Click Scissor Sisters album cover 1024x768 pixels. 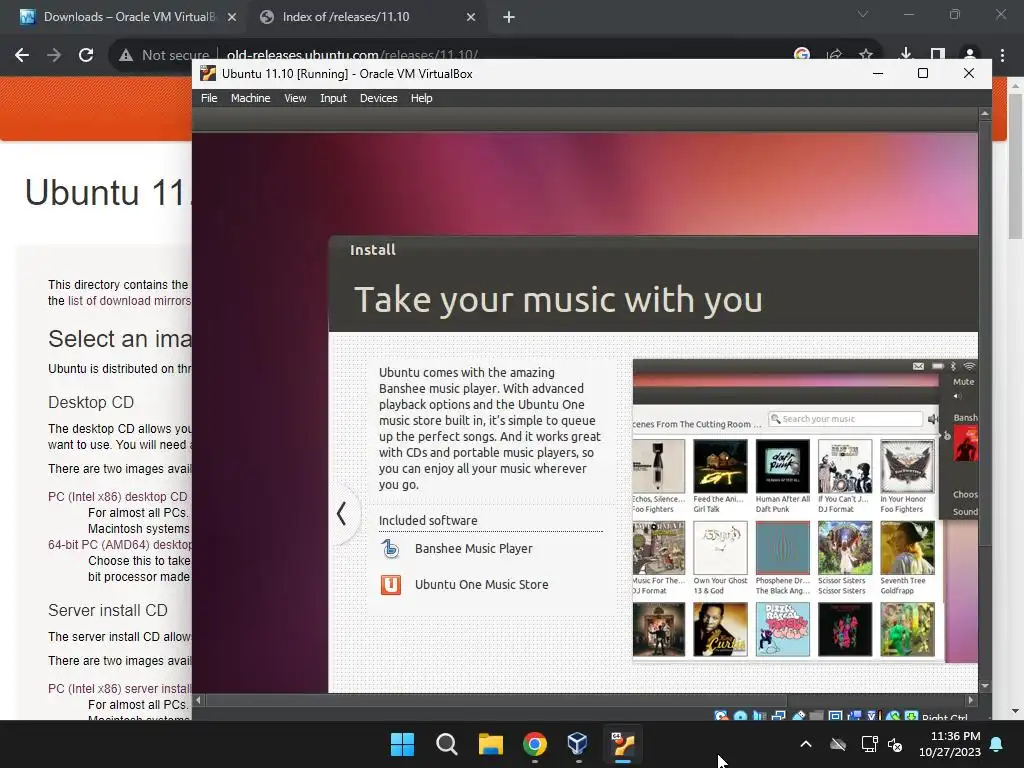point(844,547)
